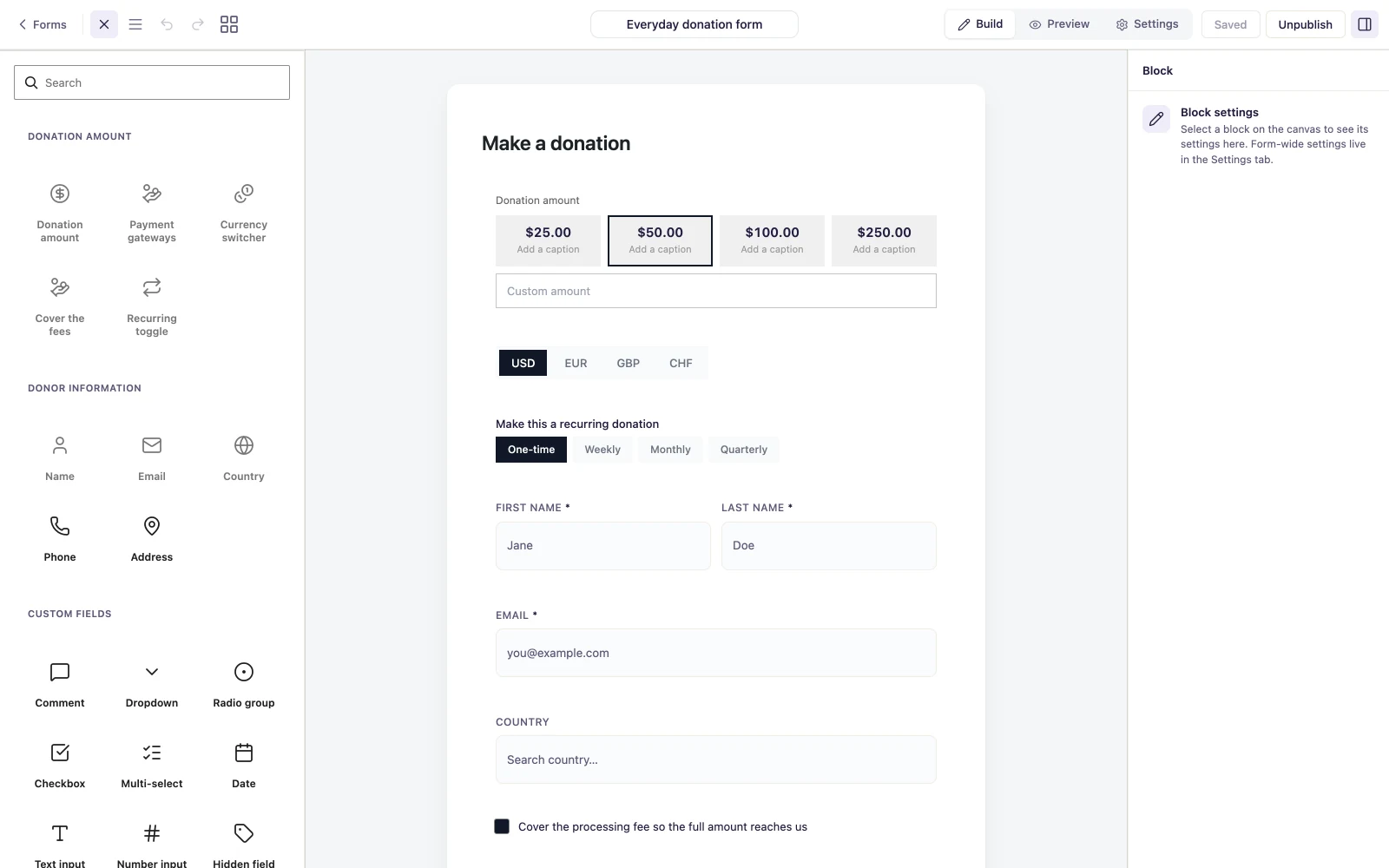Click the Make a donation heading

pos(556,143)
